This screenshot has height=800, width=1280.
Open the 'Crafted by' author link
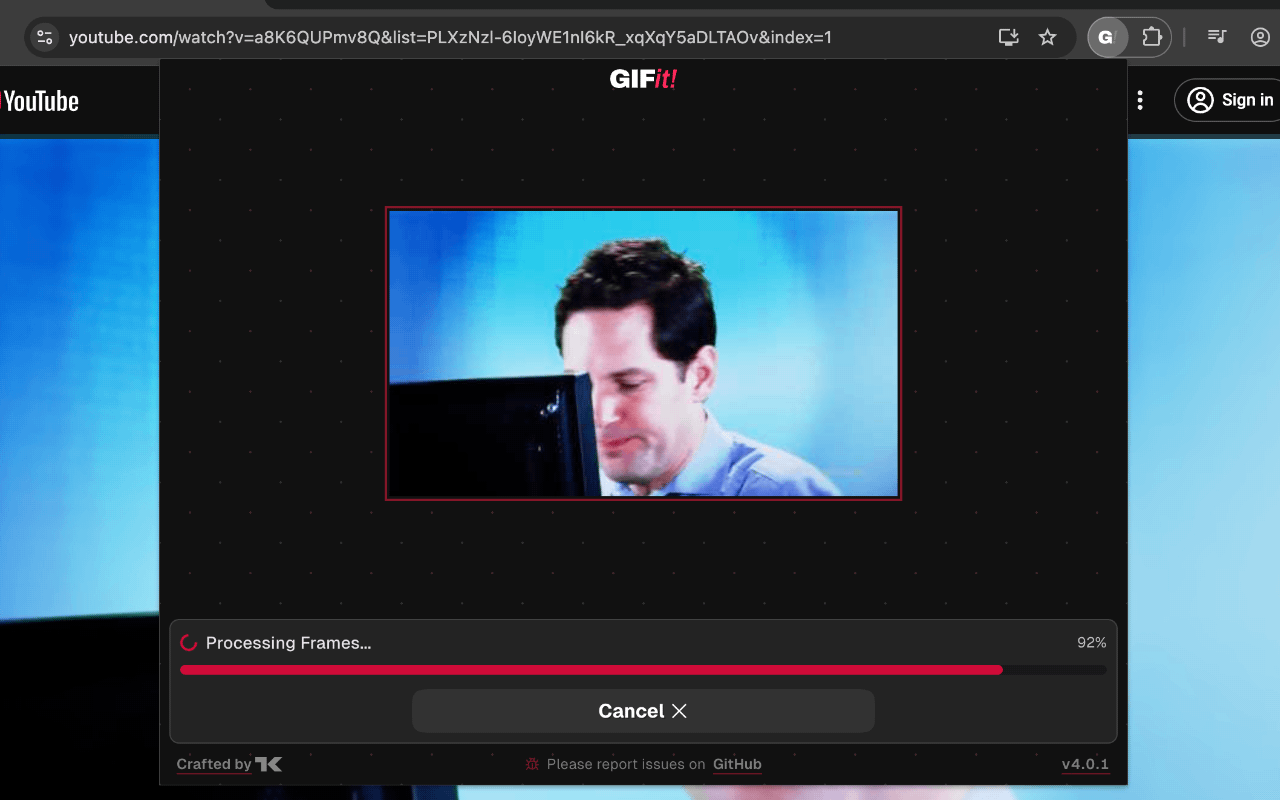click(x=229, y=765)
